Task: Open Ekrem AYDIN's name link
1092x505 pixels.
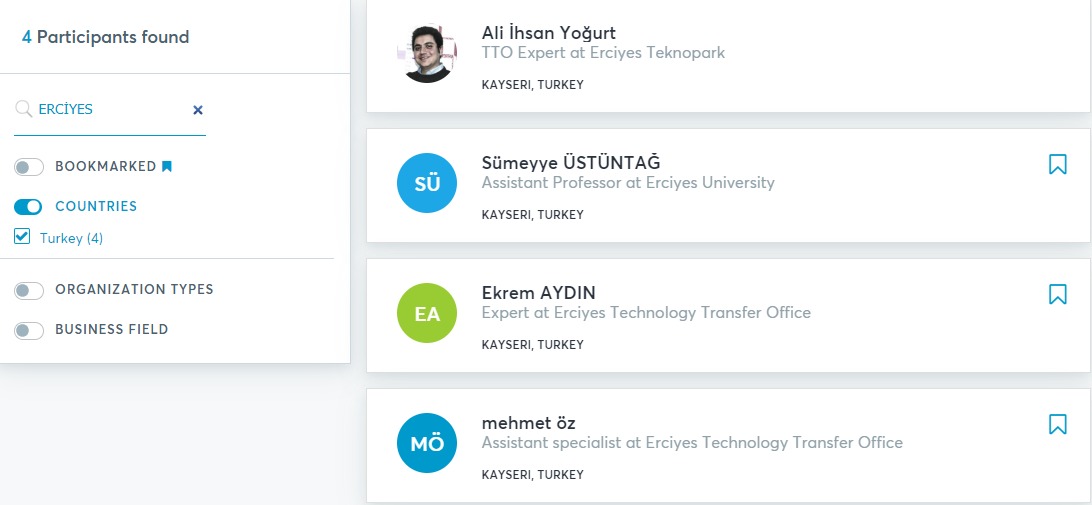Action: 538,293
